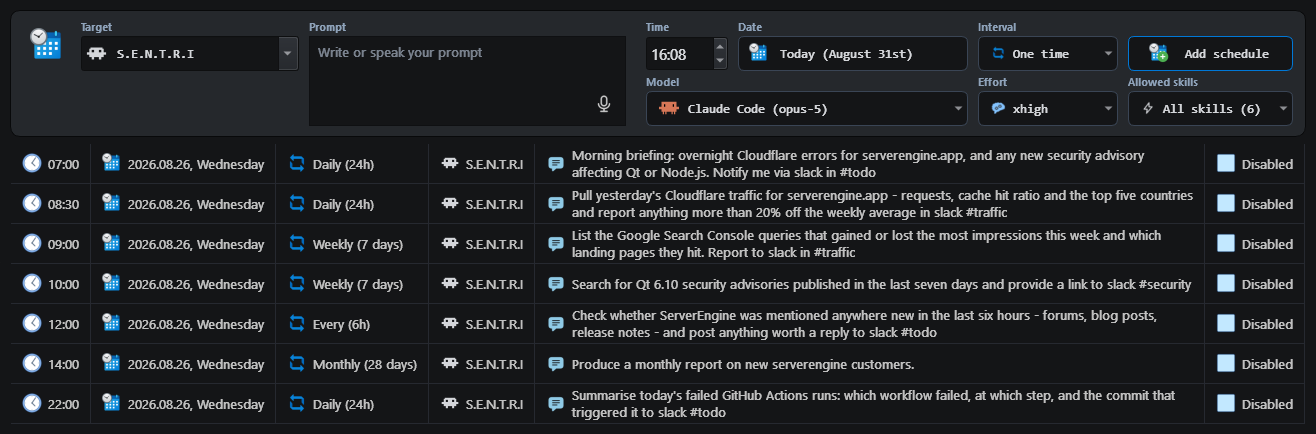
Task: Click the repeat icon for Weekly at 10:00
Action: (297, 283)
